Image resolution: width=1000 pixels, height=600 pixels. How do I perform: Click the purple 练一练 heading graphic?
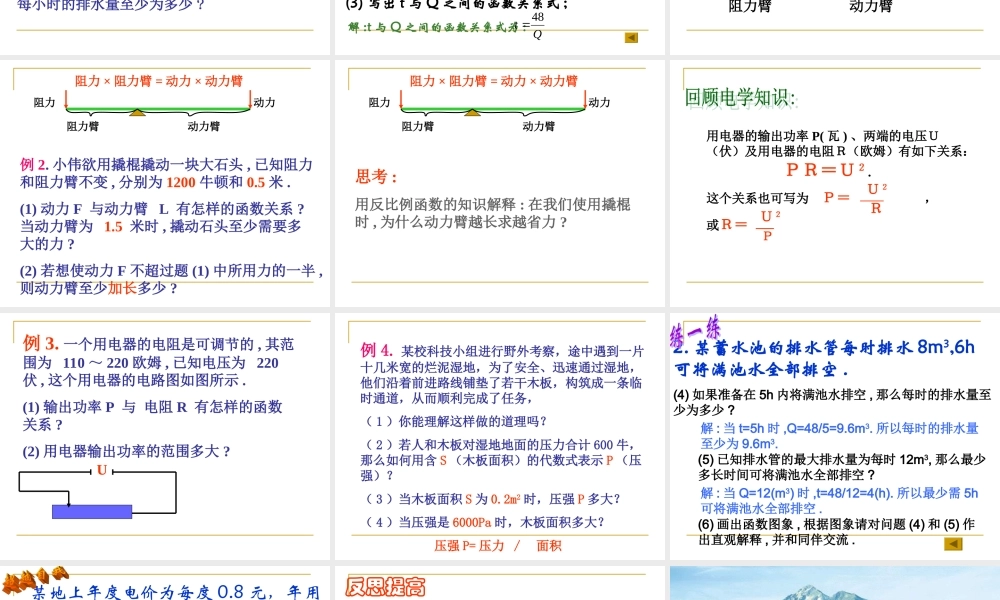[x=695, y=331]
